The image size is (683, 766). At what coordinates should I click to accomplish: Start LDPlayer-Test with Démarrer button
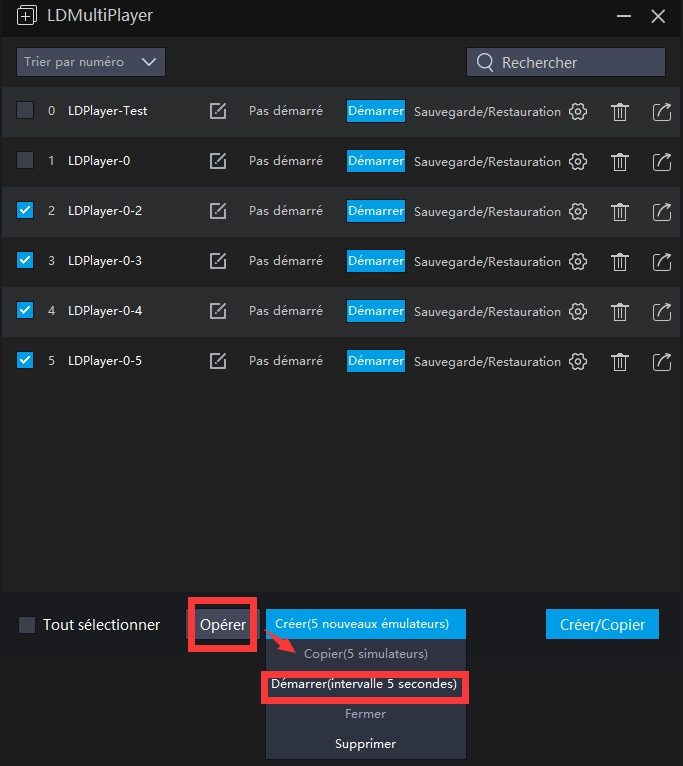click(376, 111)
